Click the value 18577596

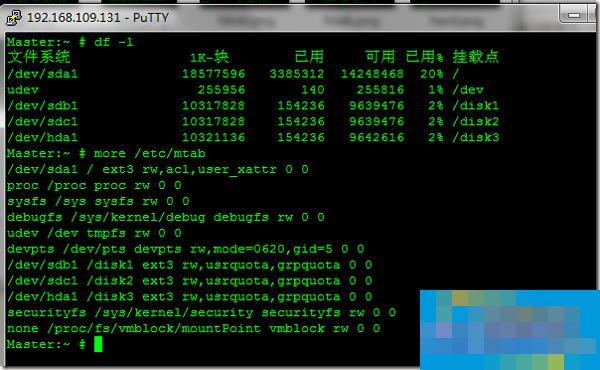point(213,73)
